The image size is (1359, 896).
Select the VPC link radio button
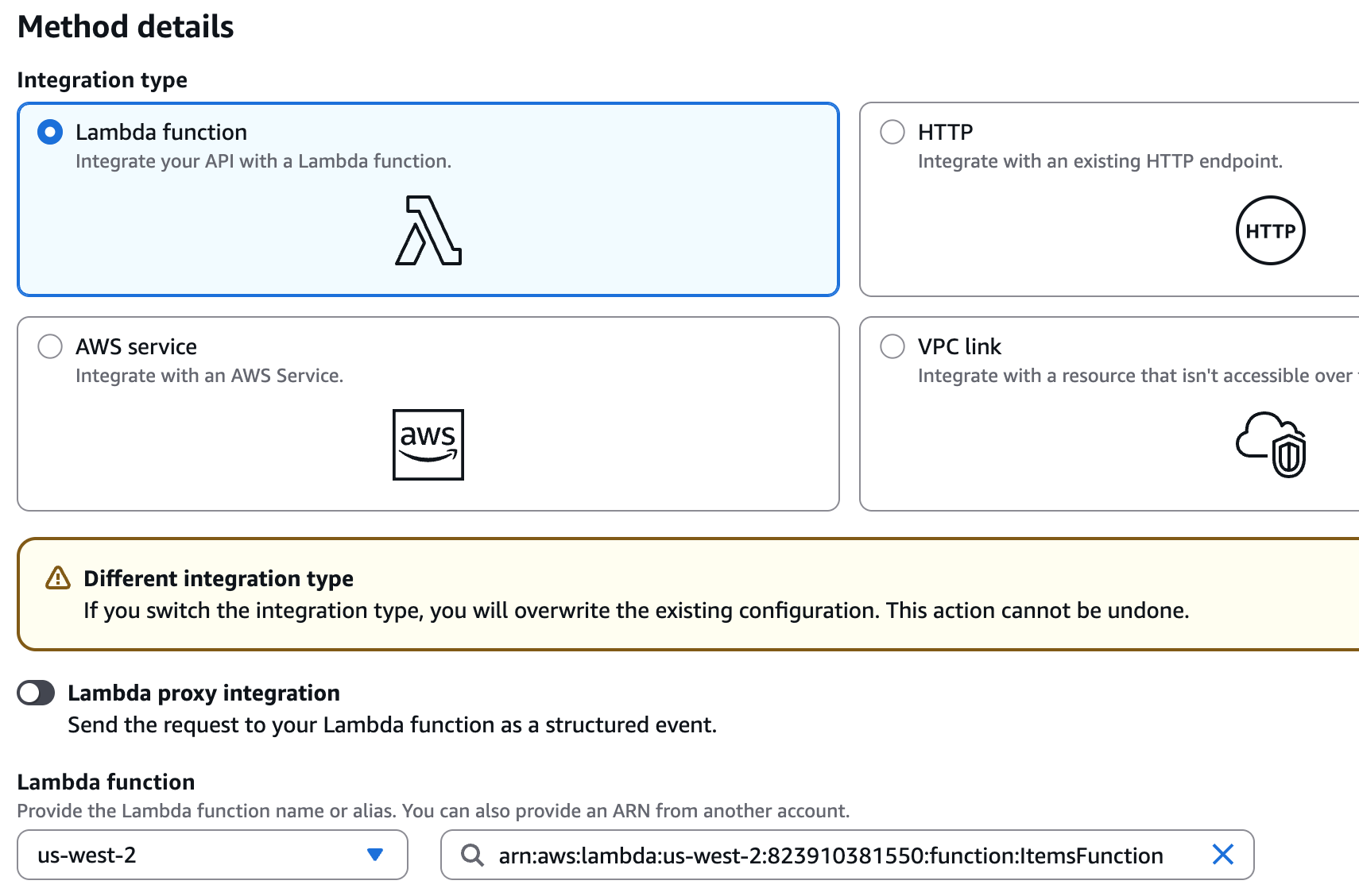[x=892, y=346]
